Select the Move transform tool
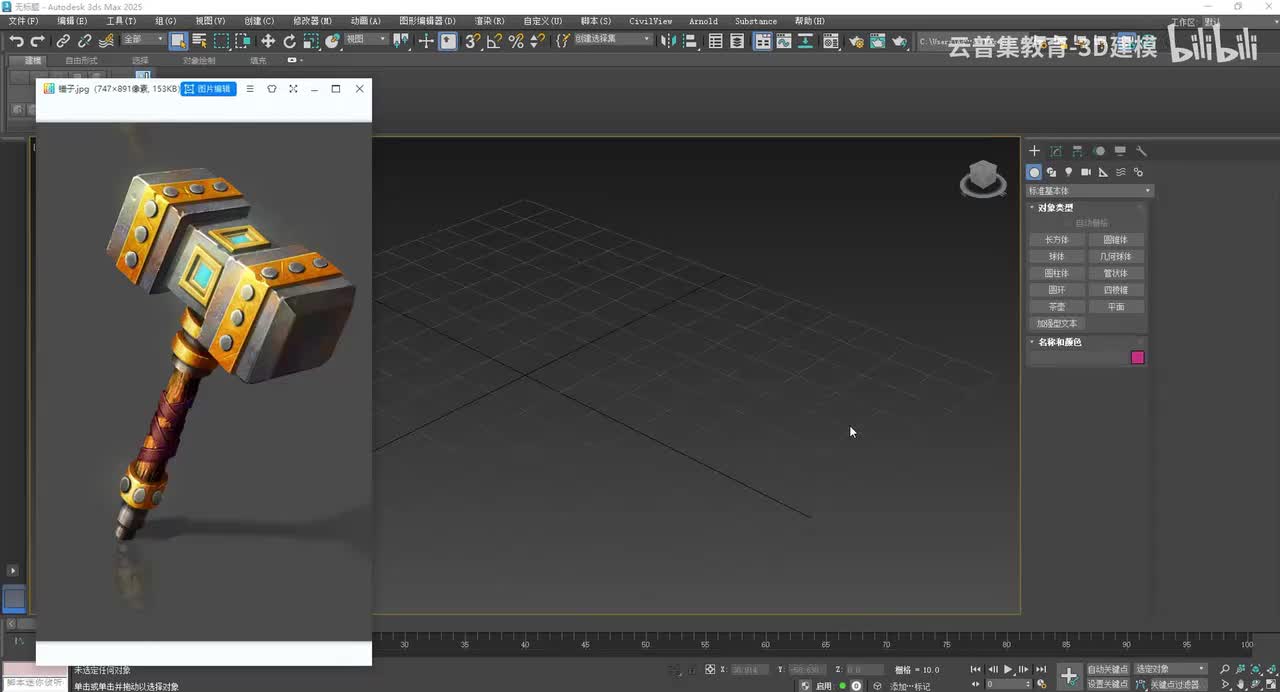 click(268, 41)
